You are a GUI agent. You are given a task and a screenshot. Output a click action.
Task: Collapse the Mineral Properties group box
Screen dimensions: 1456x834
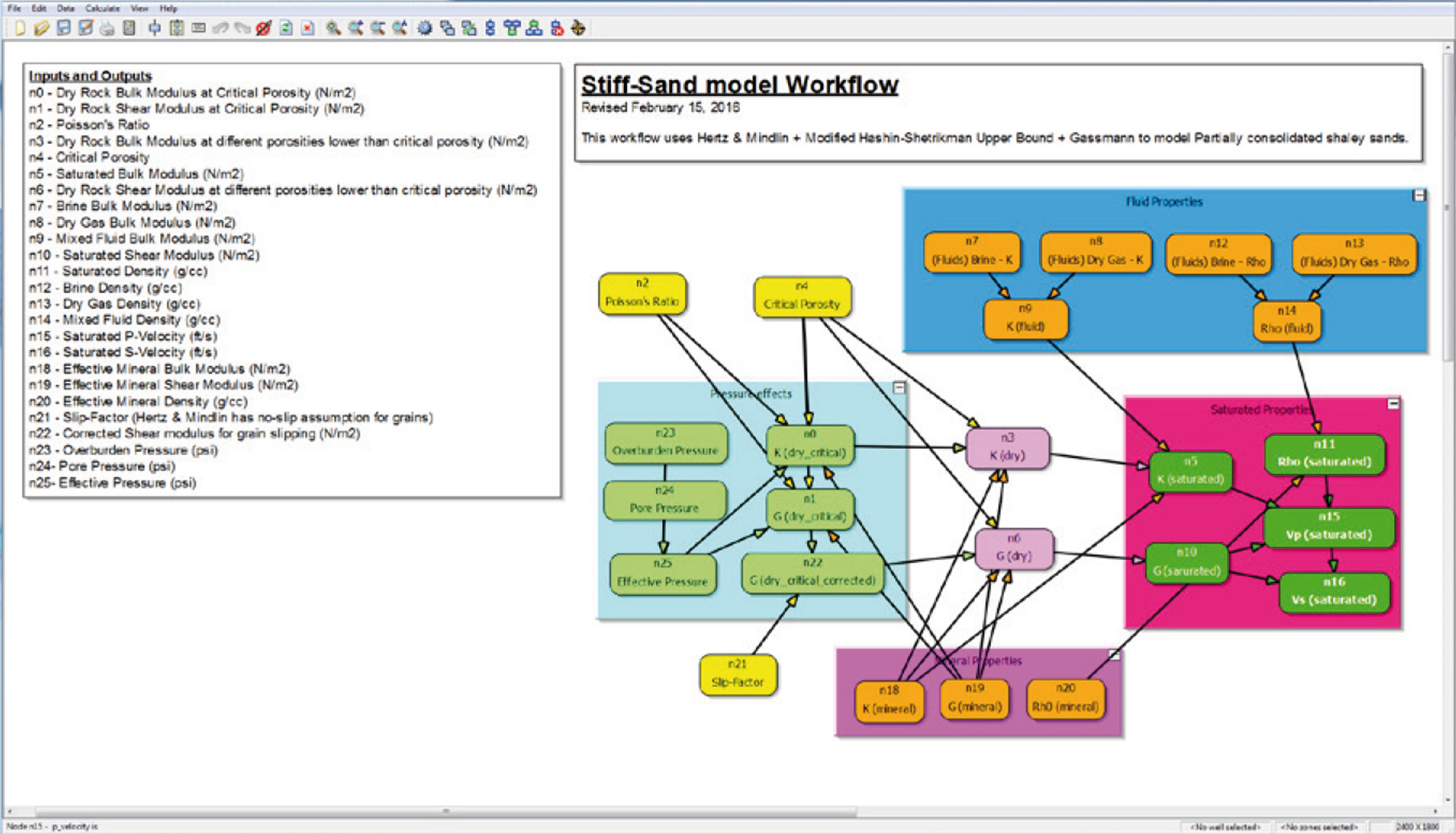pyautogui.click(x=1114, y=654)
